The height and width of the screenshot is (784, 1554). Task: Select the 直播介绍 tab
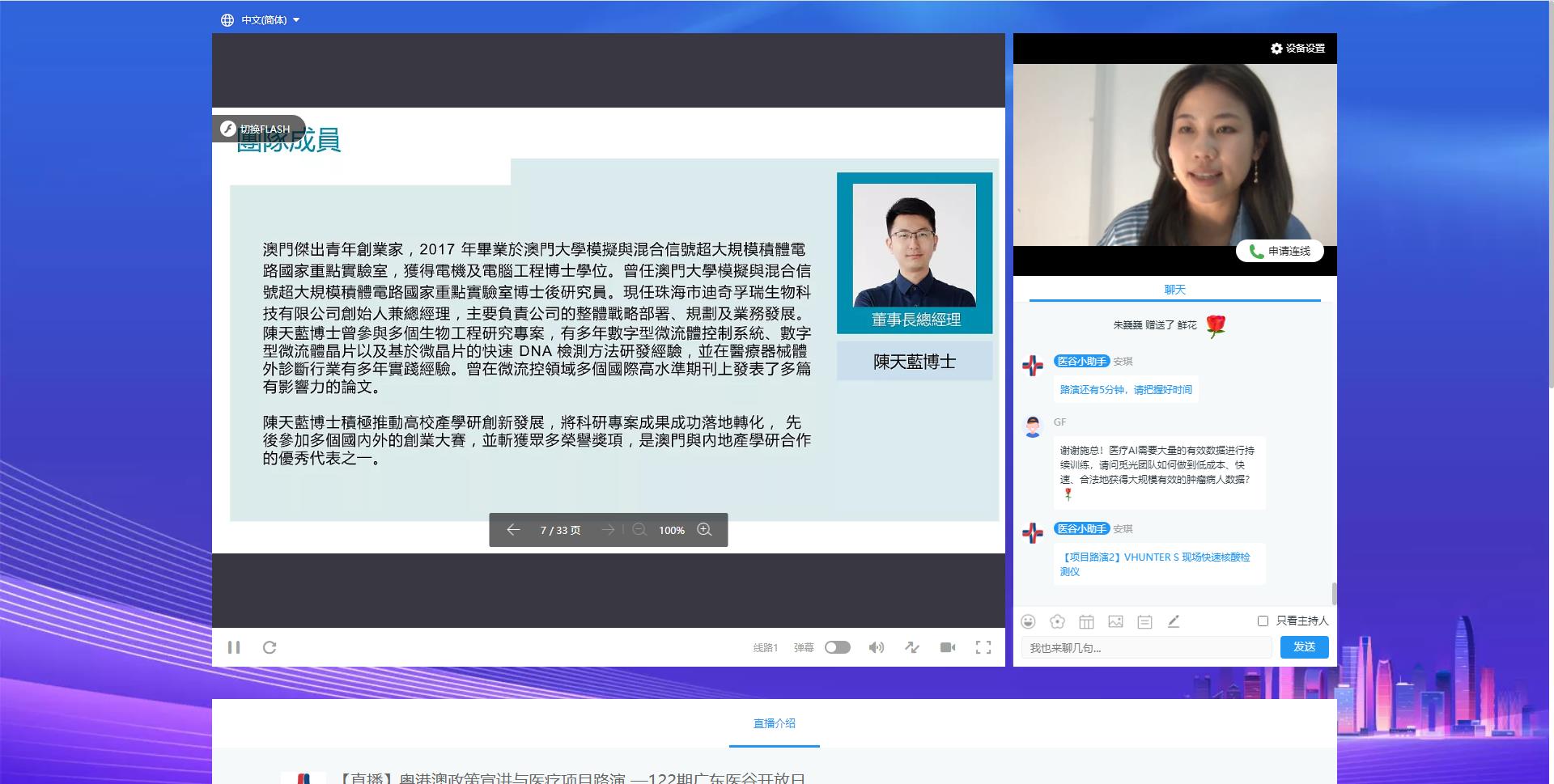pyautogui.click(x=774, y=723)
